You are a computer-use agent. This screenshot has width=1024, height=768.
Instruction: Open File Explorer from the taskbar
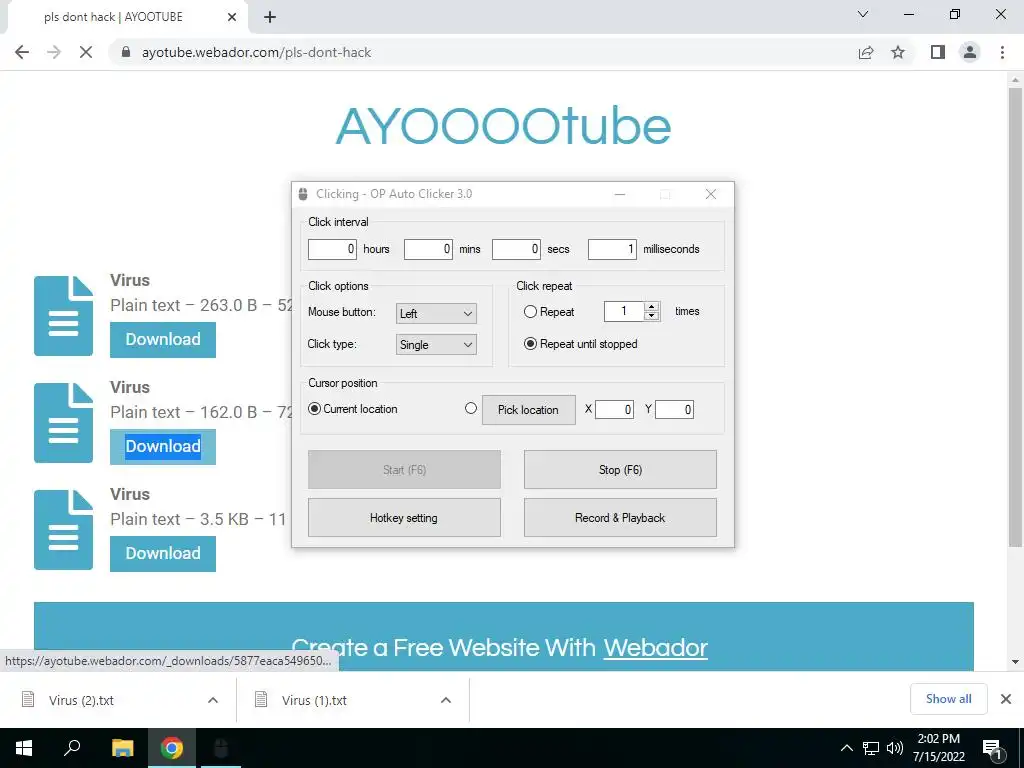[122, 748]
